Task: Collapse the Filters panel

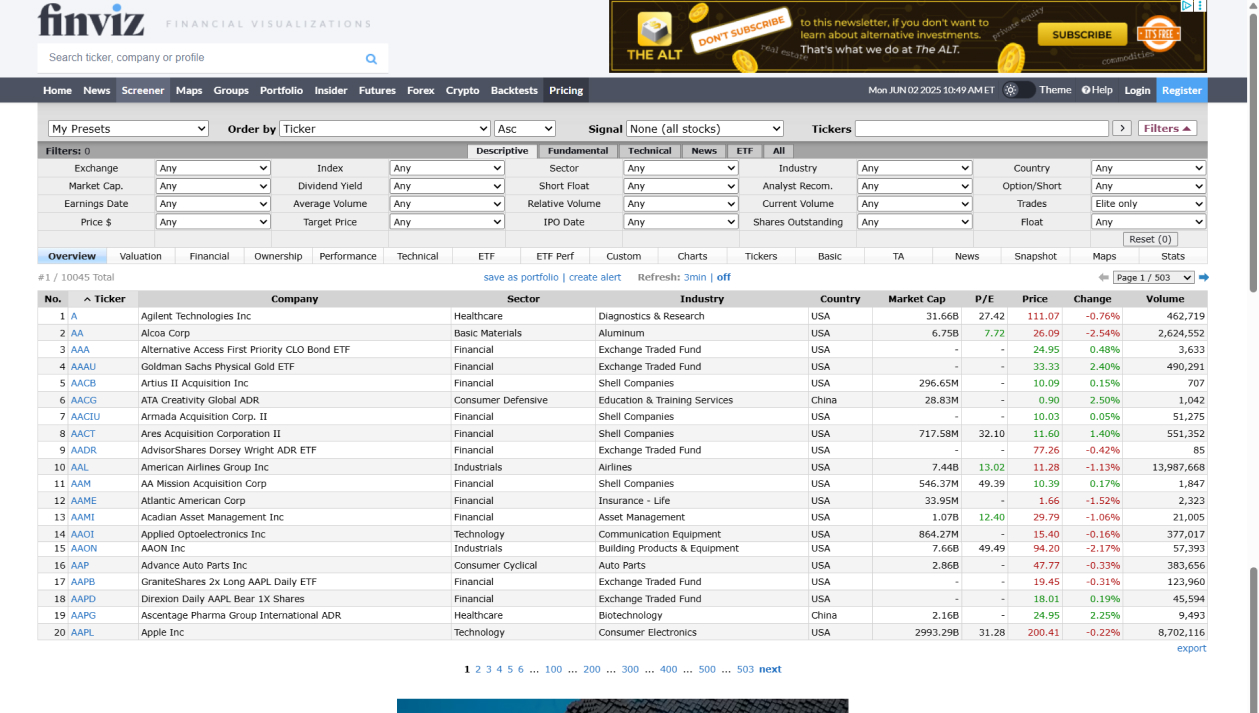Action: tap(1167, 128)
